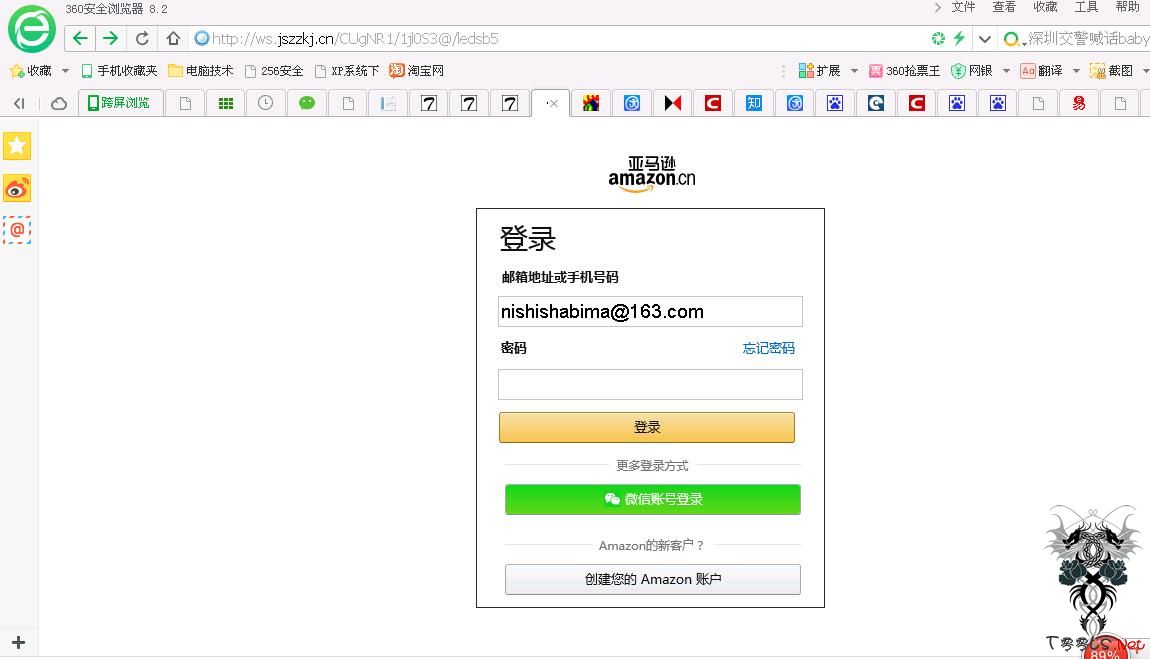The height and width of the screenshot is (659, 1150).
Task: Open the 工具 menu
Action: pos(1086,7)
